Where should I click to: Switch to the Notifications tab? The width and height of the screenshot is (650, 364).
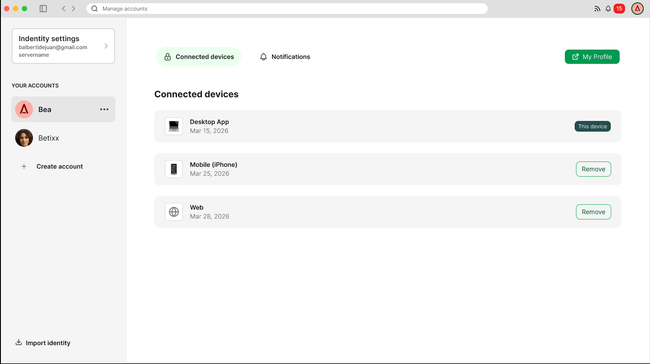285,57
